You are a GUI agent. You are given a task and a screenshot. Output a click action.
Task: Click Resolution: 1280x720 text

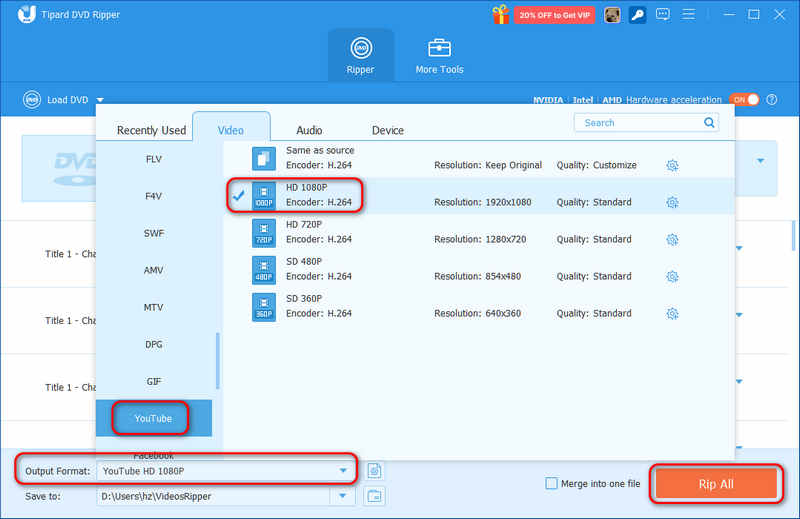480,239
